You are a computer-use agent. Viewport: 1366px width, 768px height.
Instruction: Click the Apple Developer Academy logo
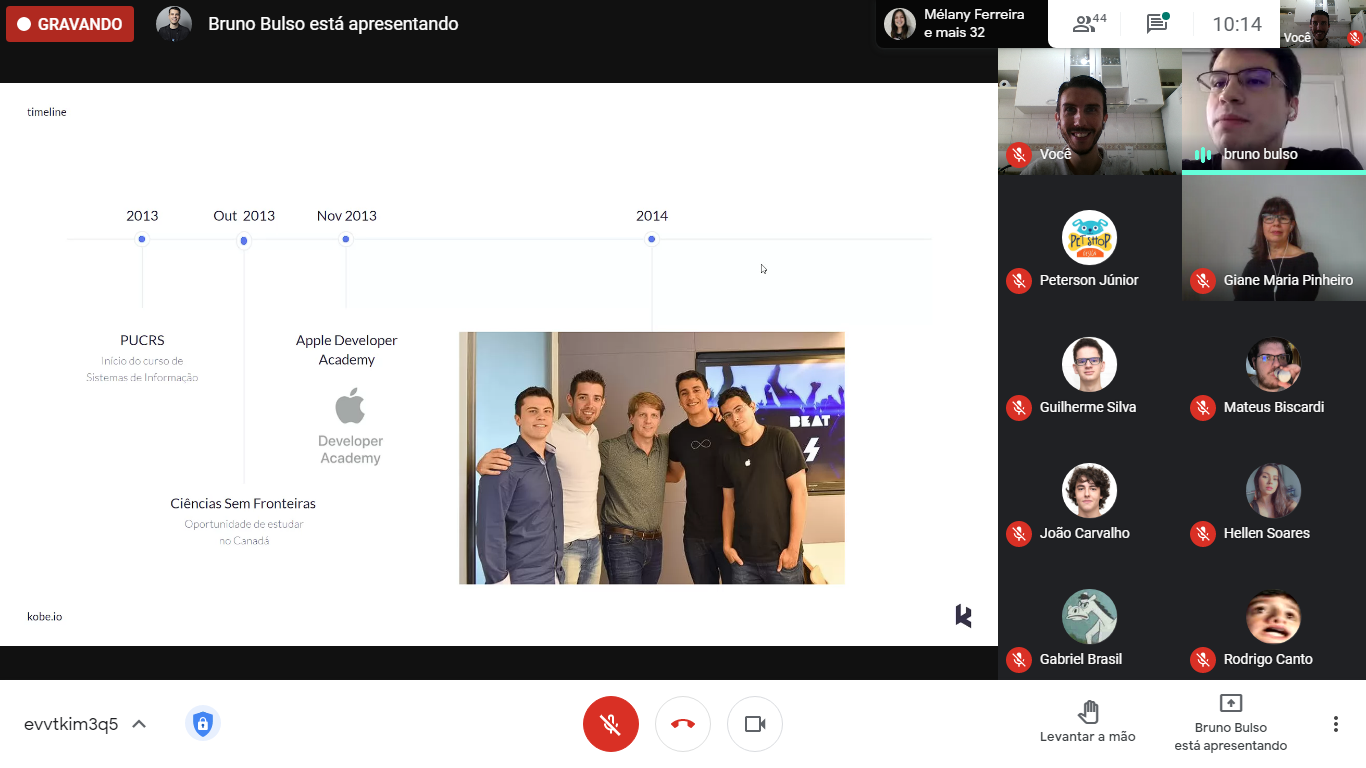pos(350,427)
